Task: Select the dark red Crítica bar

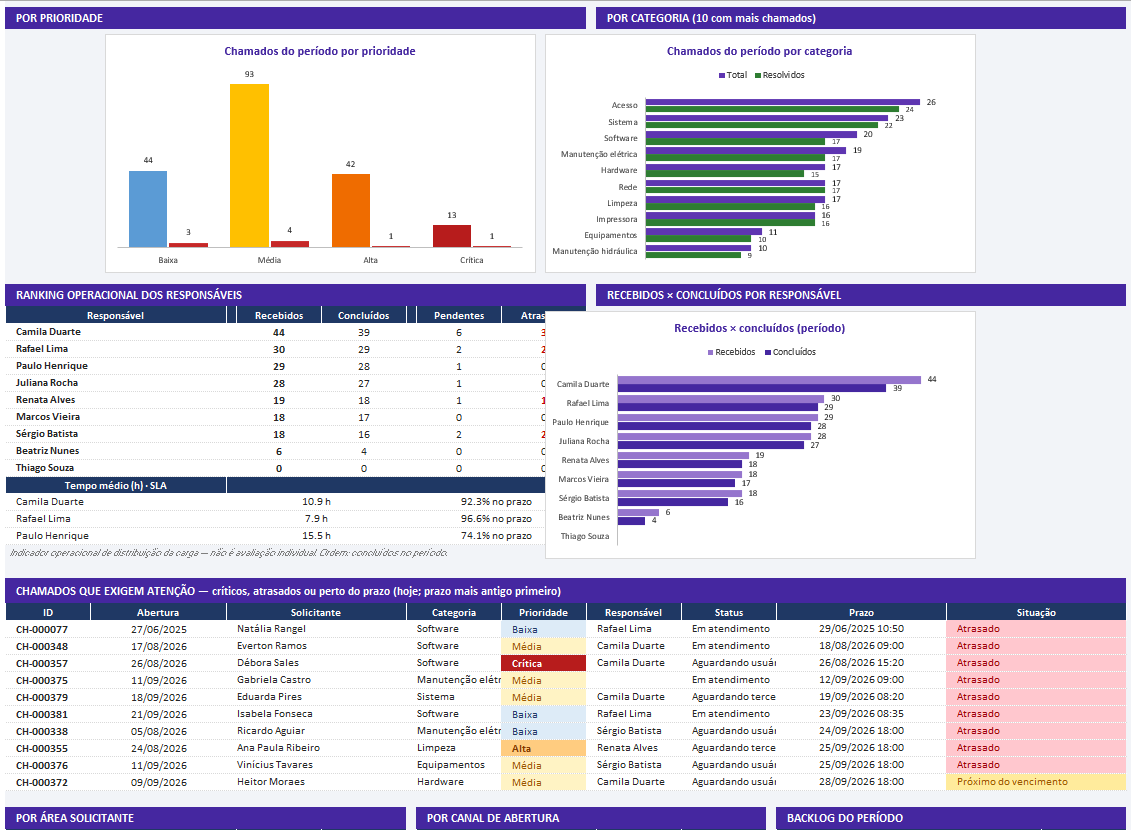Action: (x=452, y=236)
